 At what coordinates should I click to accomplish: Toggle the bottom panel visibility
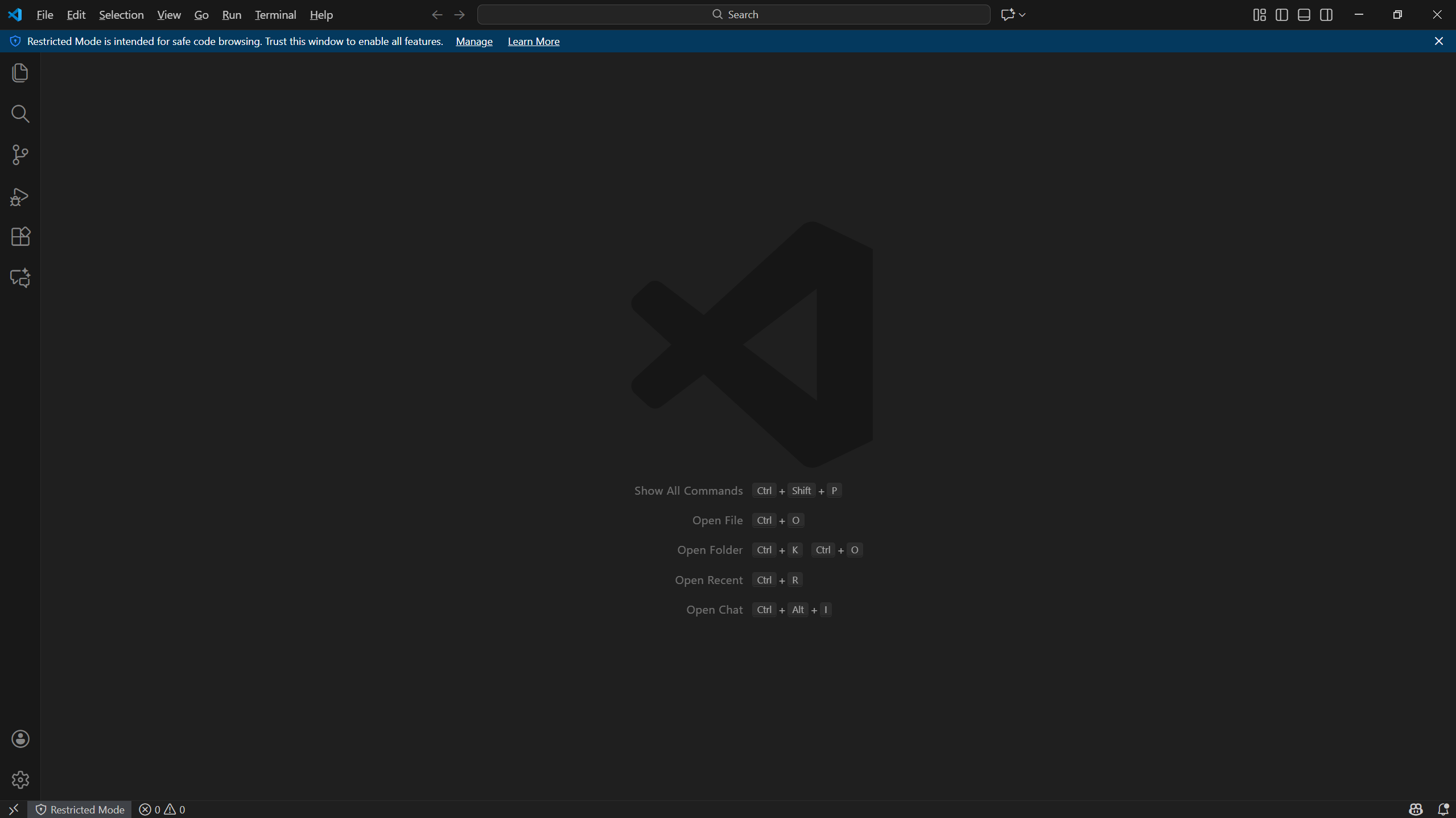[x=1304, y=15]
